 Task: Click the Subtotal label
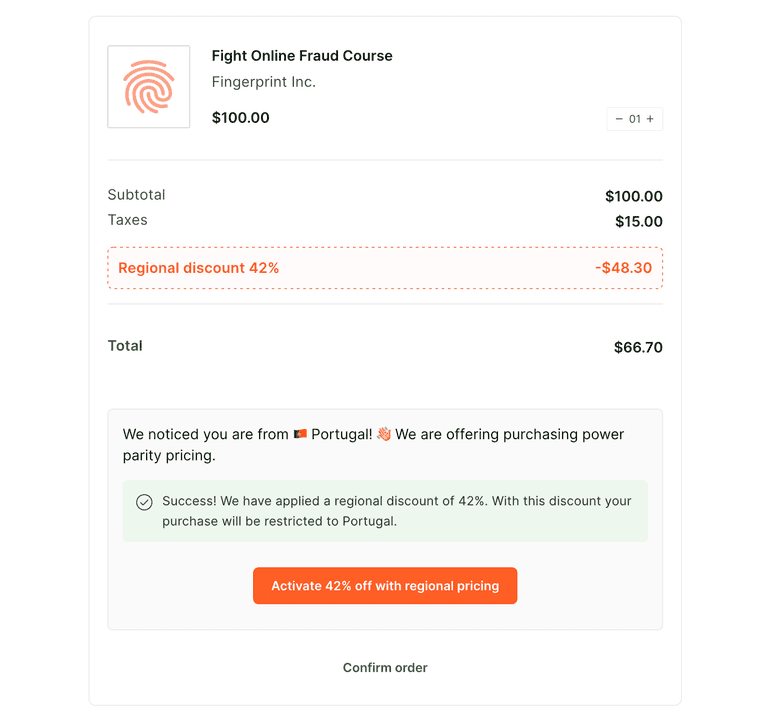137,195
